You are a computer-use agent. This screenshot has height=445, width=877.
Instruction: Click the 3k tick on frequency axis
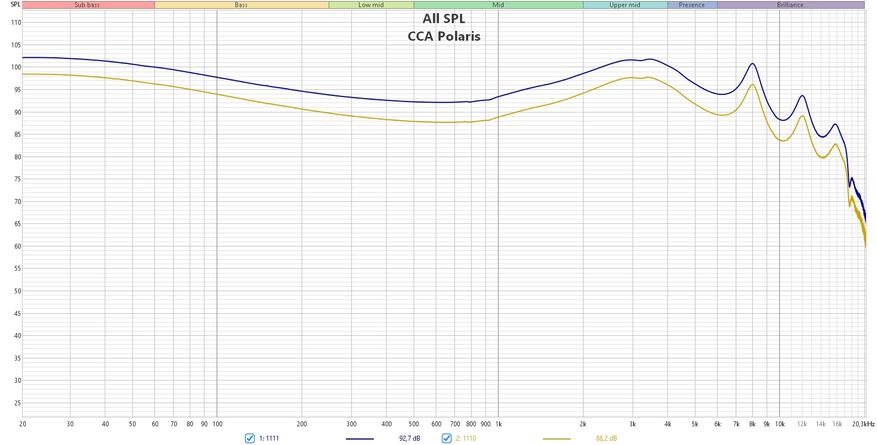coord(633,424)
